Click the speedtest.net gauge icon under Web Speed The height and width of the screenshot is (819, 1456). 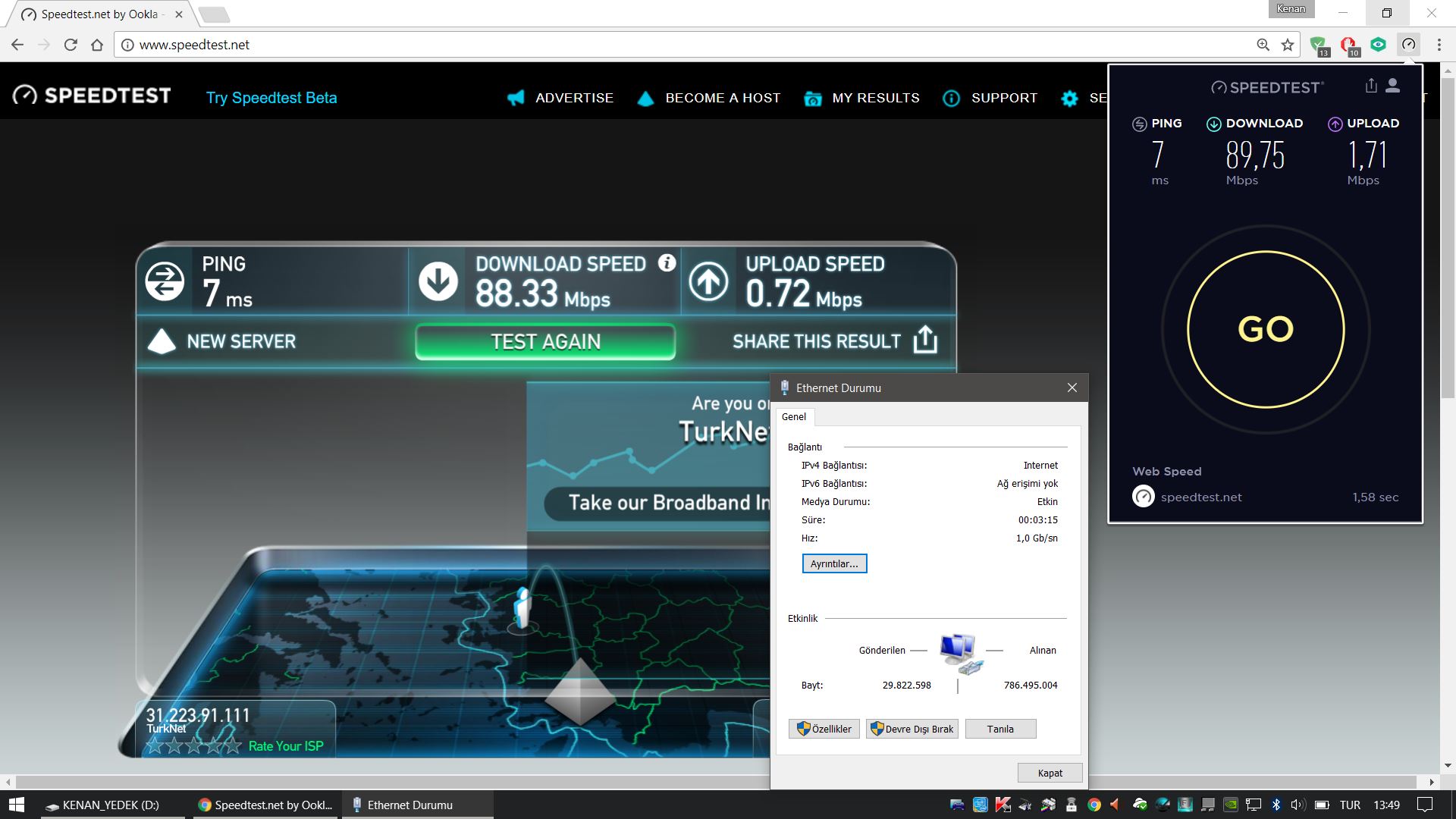1143,497
